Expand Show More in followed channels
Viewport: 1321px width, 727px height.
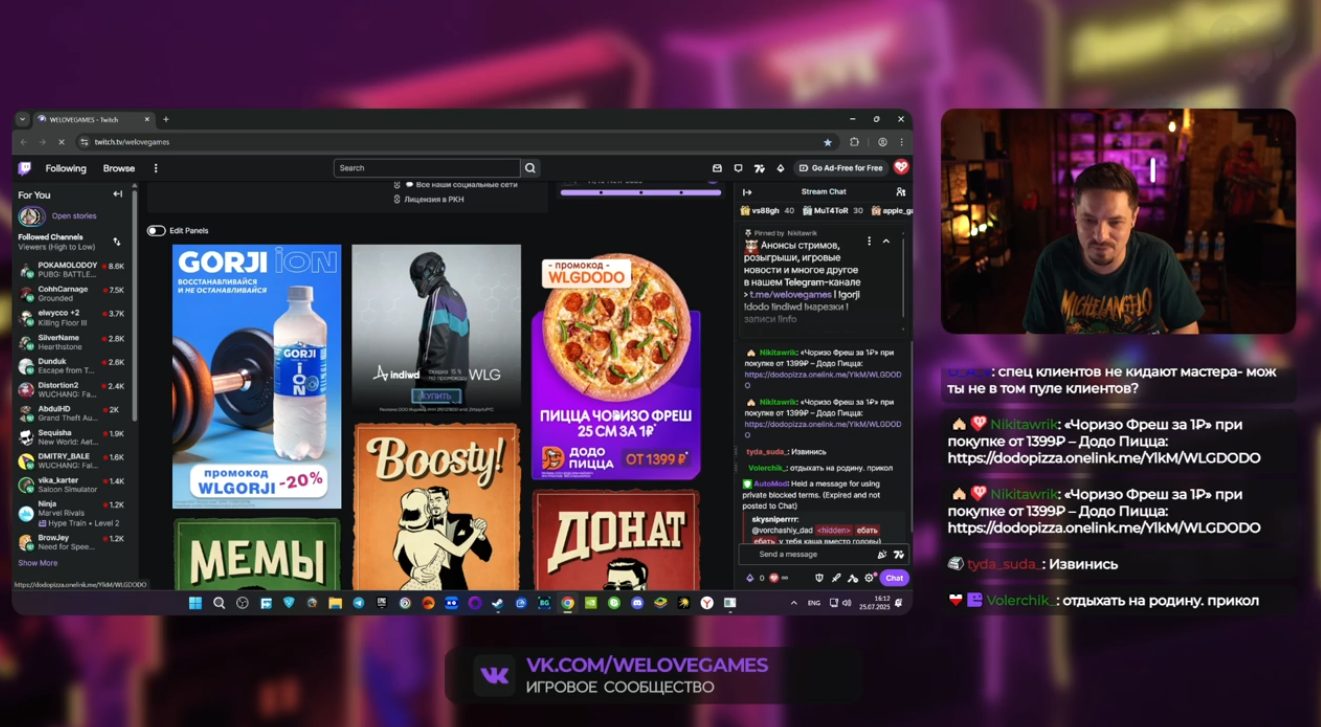(x=38, y=563)
